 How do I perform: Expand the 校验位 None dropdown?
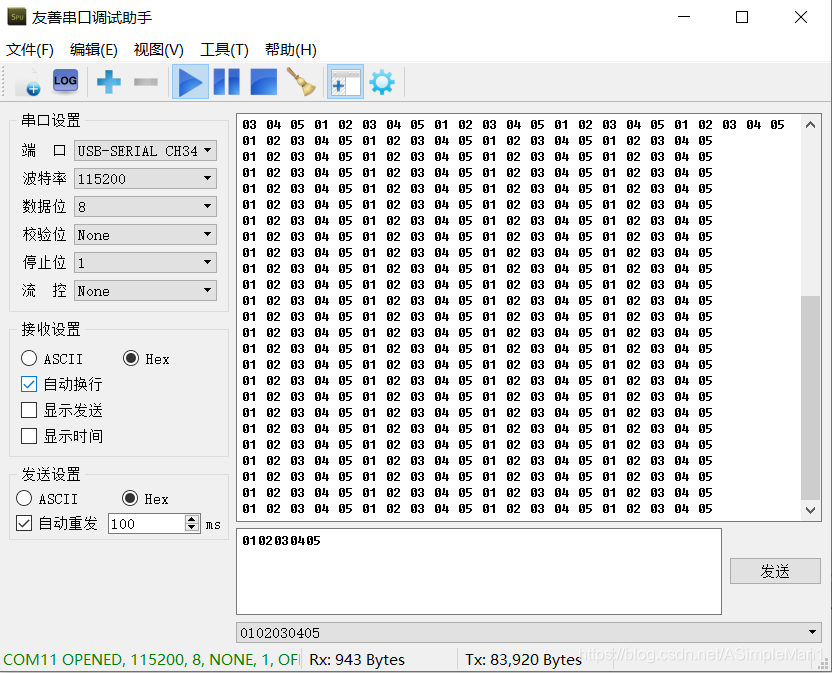pyautogui.click(x=145, y=235)
